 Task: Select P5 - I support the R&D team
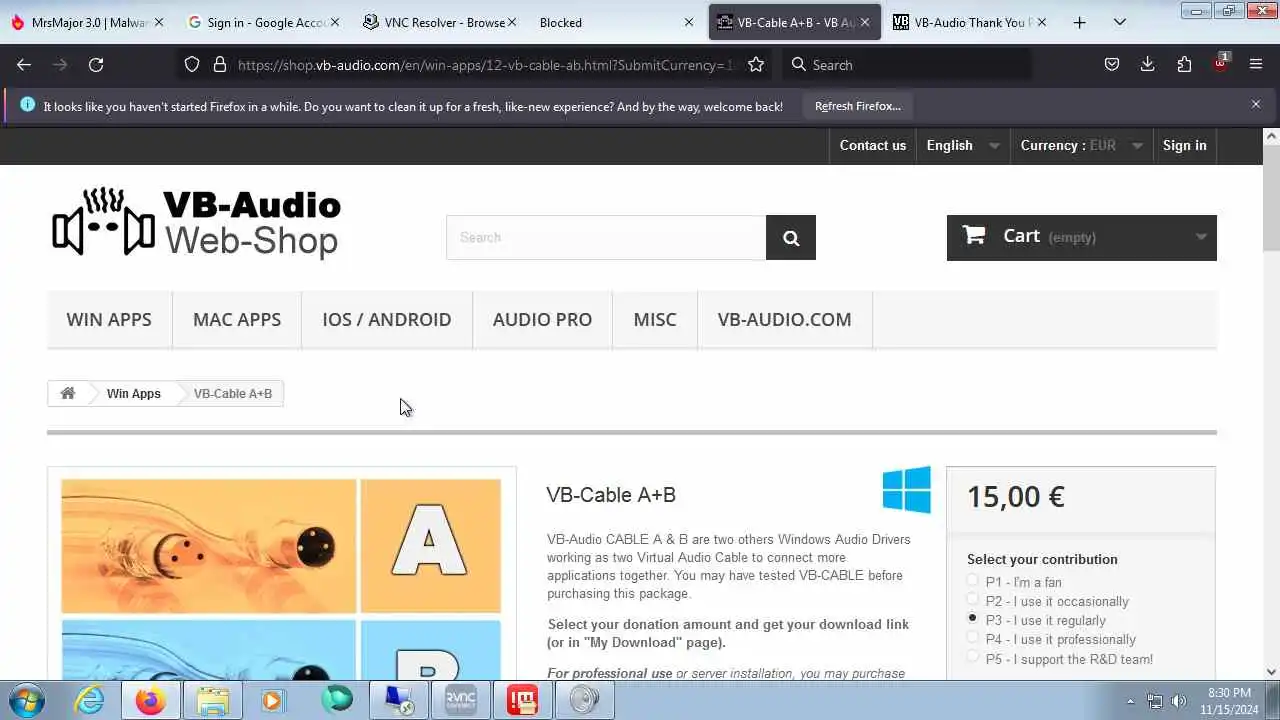coord(973,657)
